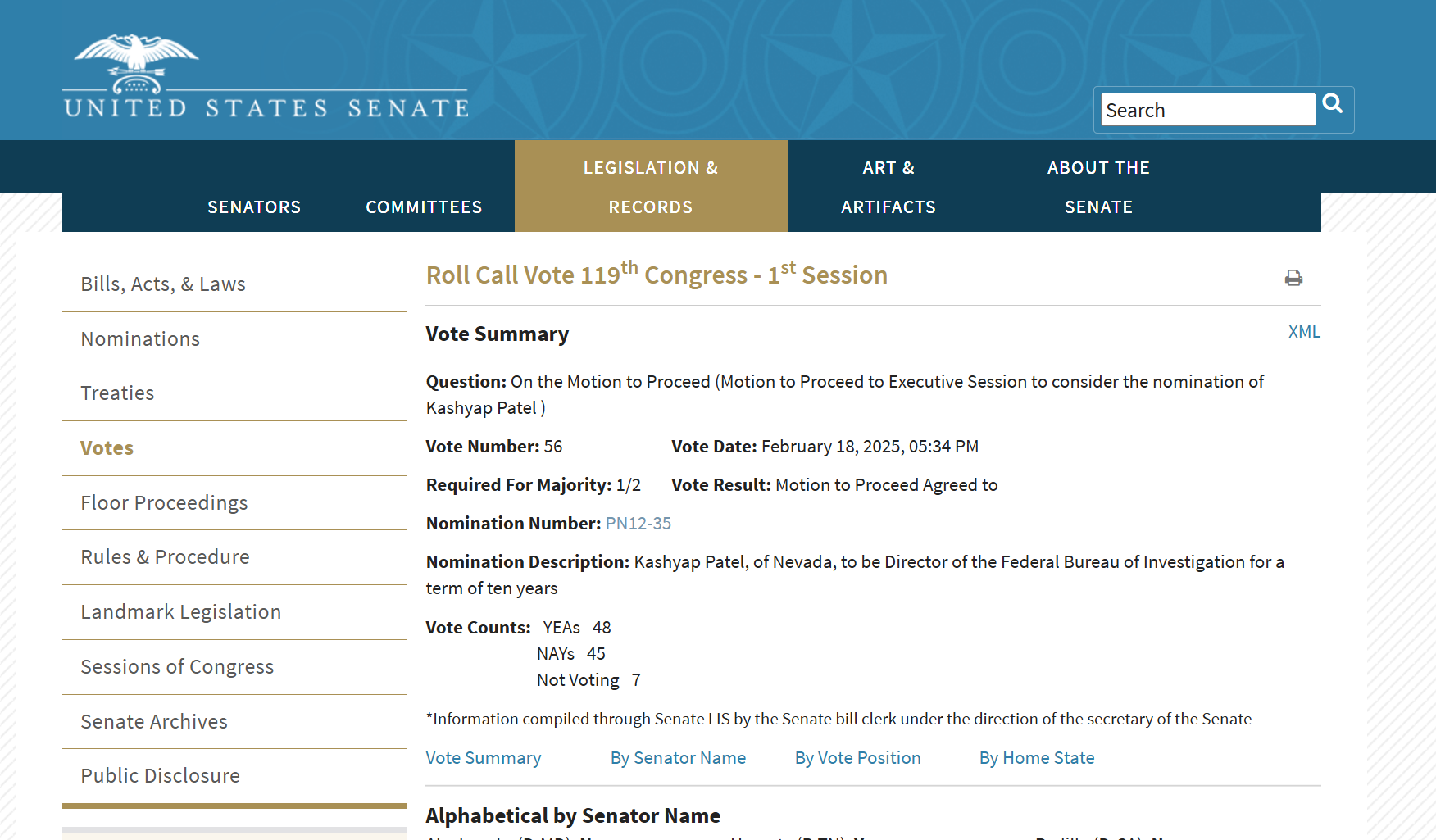Image resolution: width=1436 pixels, height=840 pixels.
Task: Click the United States Senate eagle logo
Action: pos(266,76)
